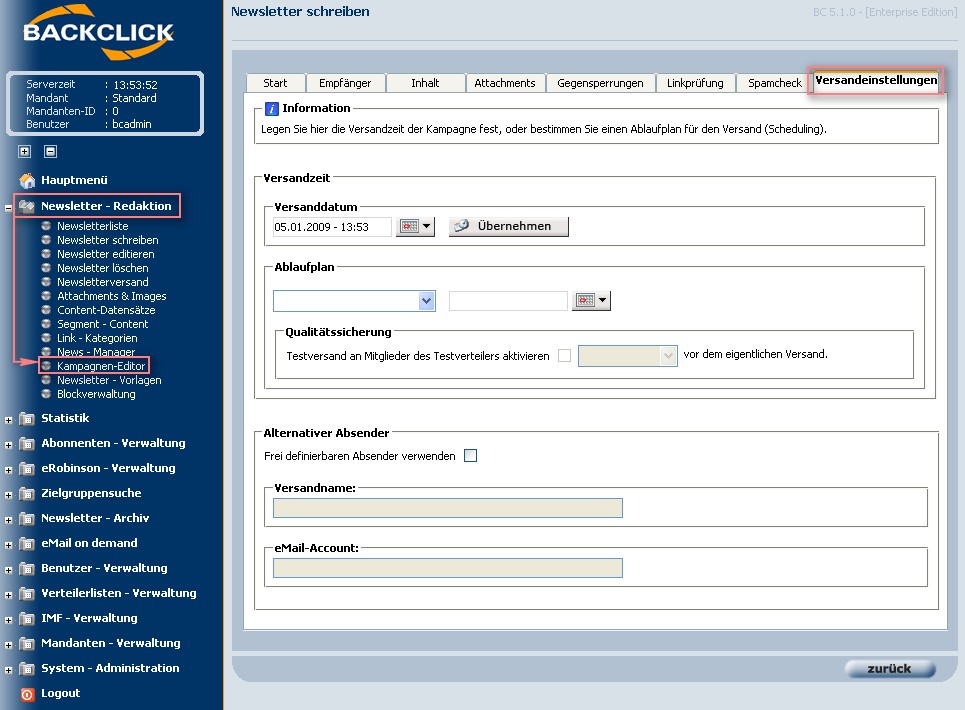Click the bullet icon beside Blockverwaltung

click(46, 393)
